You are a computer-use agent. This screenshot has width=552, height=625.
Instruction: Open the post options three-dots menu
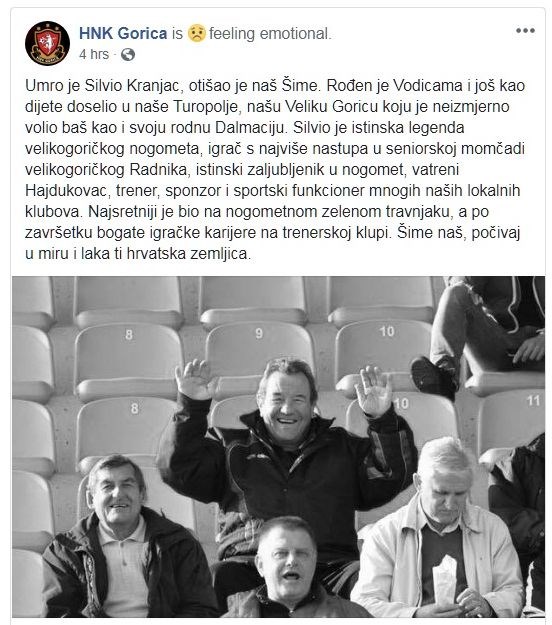525,31
